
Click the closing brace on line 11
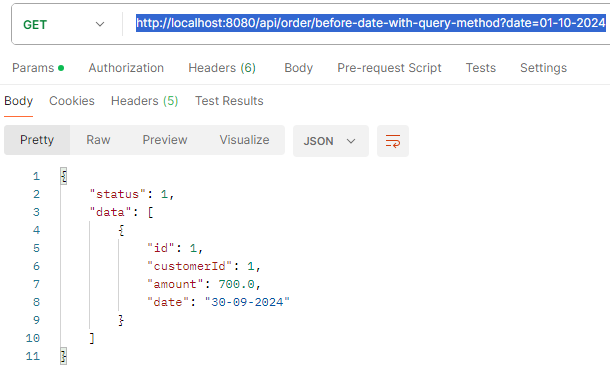click(63, 356)
